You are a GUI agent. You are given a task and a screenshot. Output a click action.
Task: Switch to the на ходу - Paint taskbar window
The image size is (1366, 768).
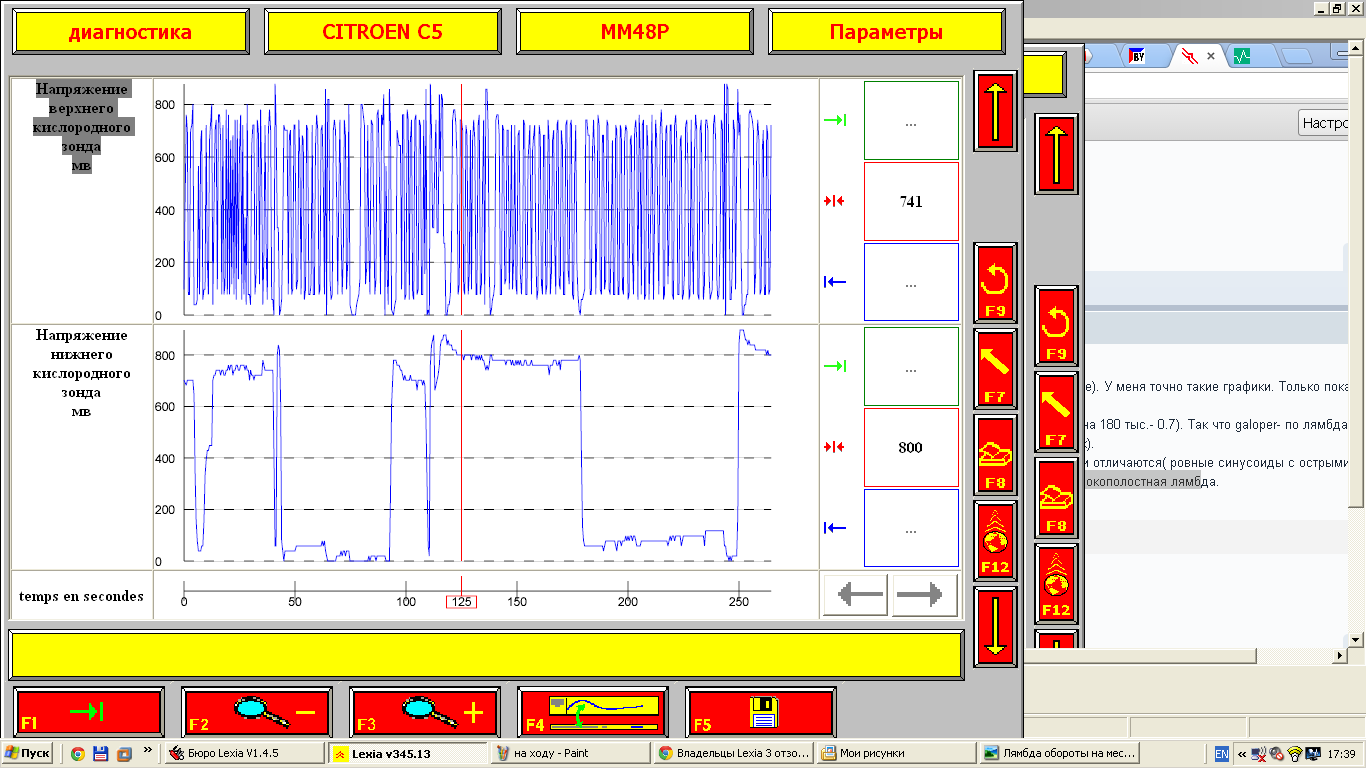569,753
